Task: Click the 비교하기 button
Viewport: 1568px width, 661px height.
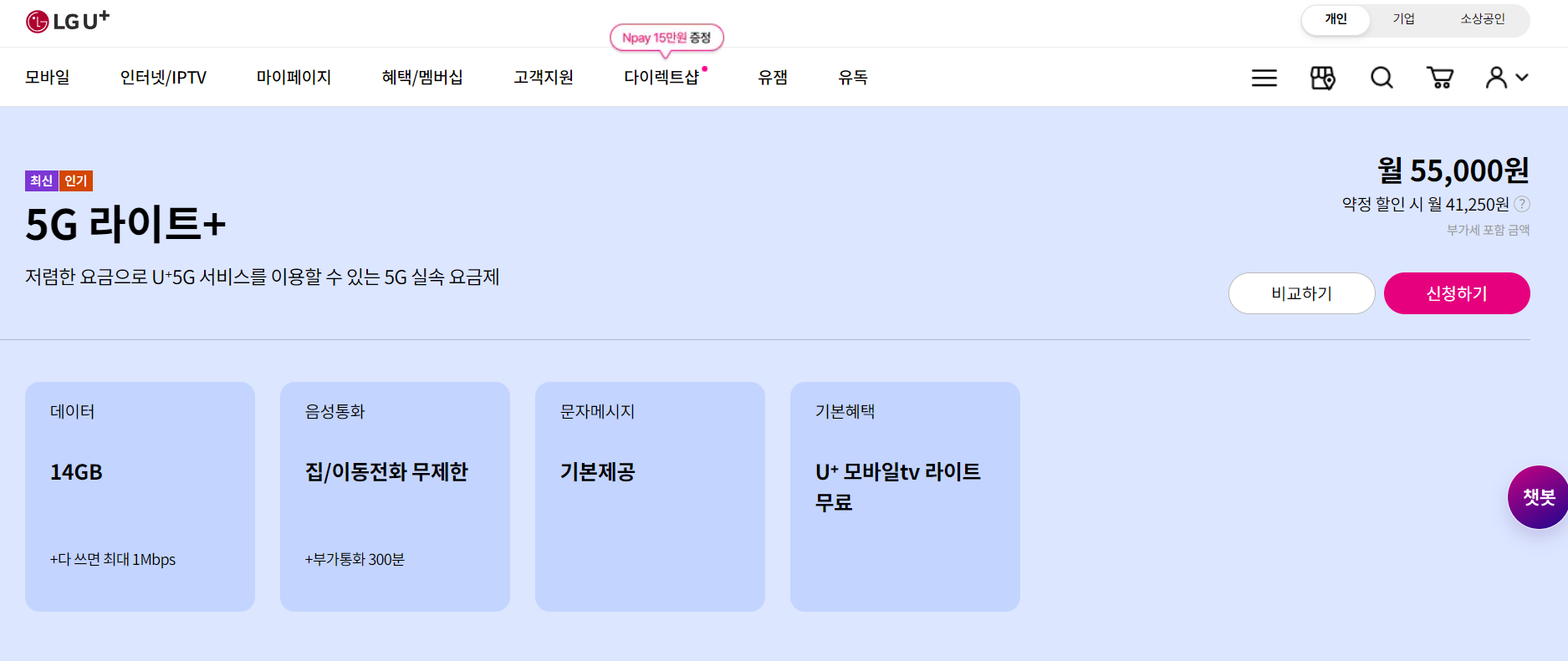Action: (1301, 293)
